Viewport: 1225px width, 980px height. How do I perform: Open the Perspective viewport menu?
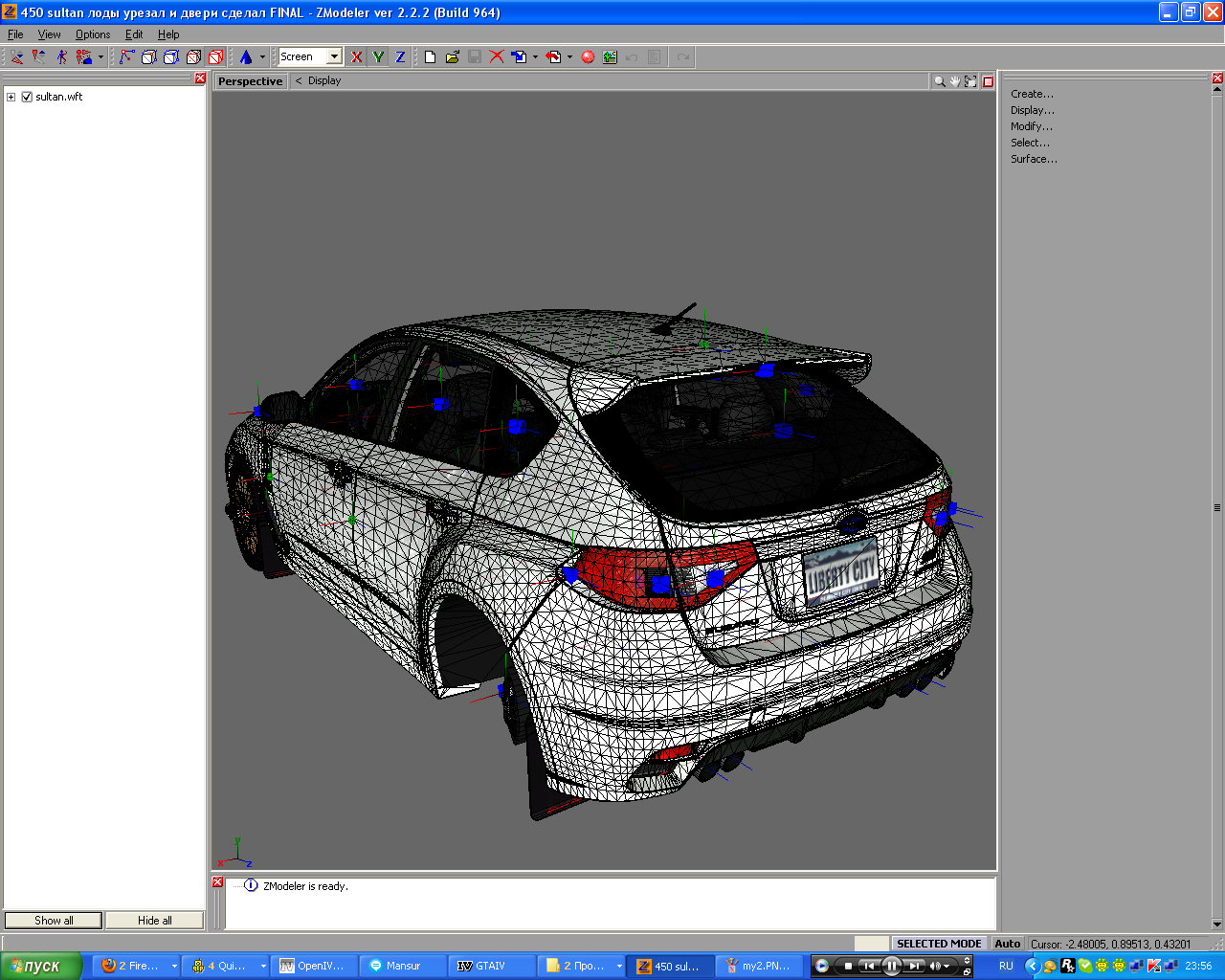250,81
